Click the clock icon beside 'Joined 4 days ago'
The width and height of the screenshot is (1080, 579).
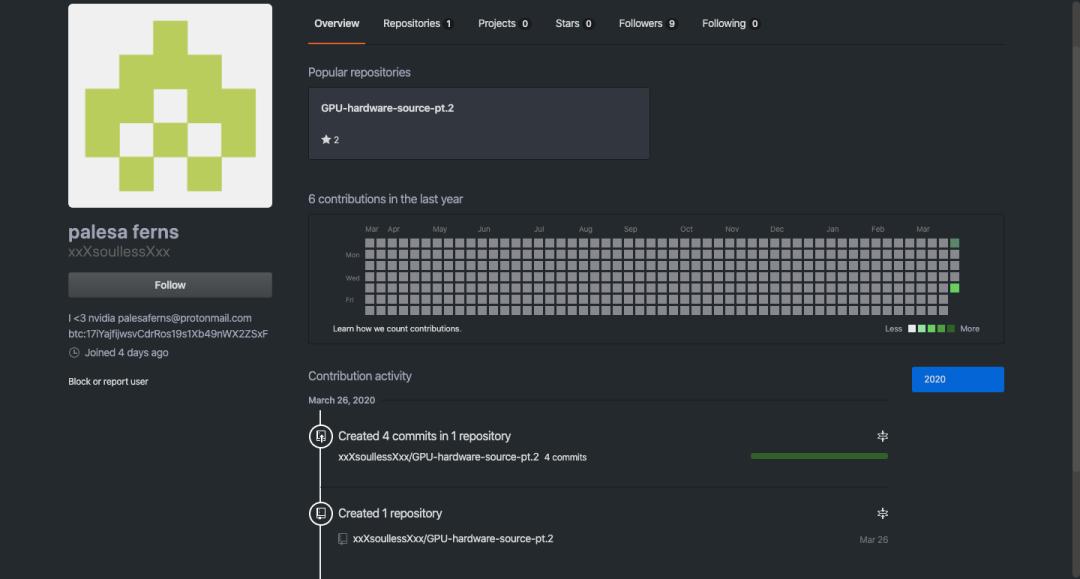[x=74, y=353]
